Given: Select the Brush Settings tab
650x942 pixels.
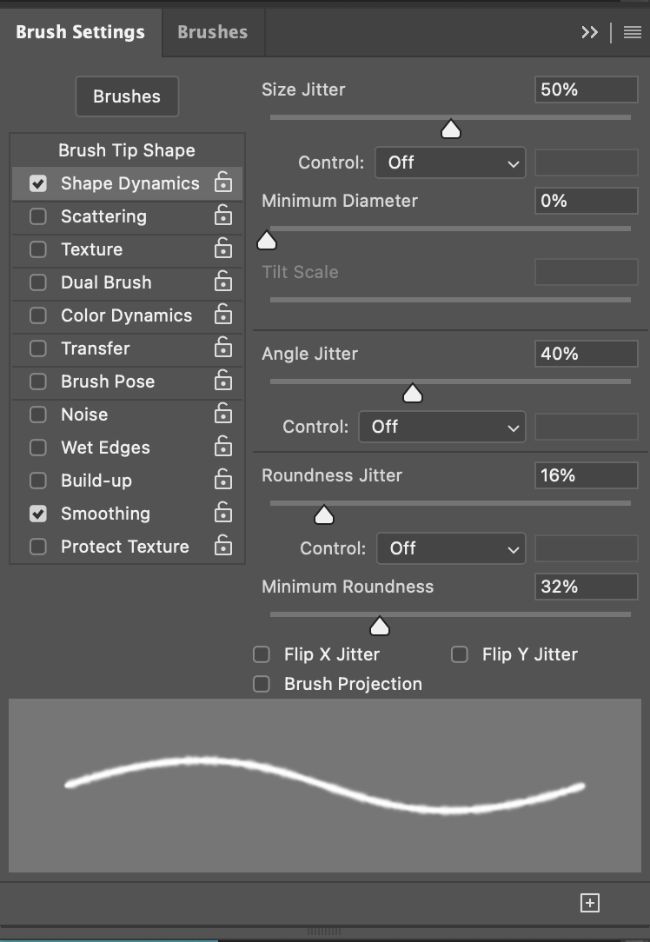Looking at the screenshot, I should coord(80,32).
